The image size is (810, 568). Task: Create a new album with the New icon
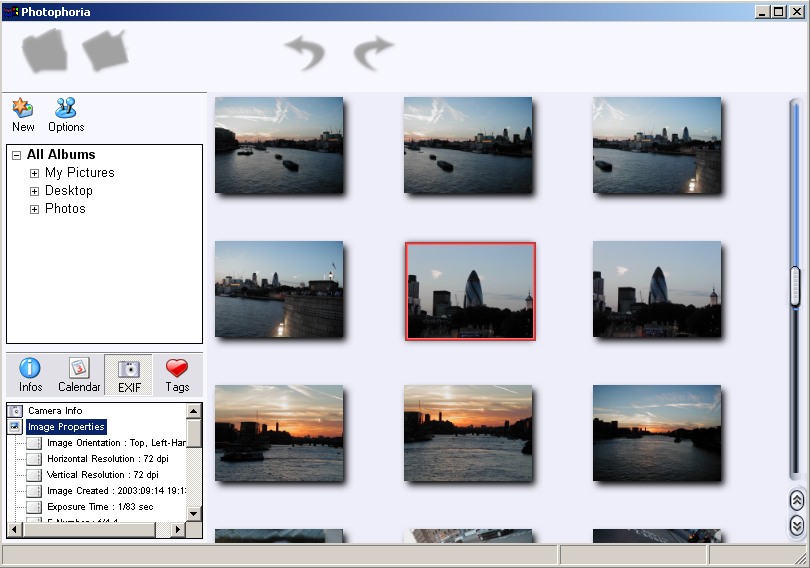[x=23, y=115]
